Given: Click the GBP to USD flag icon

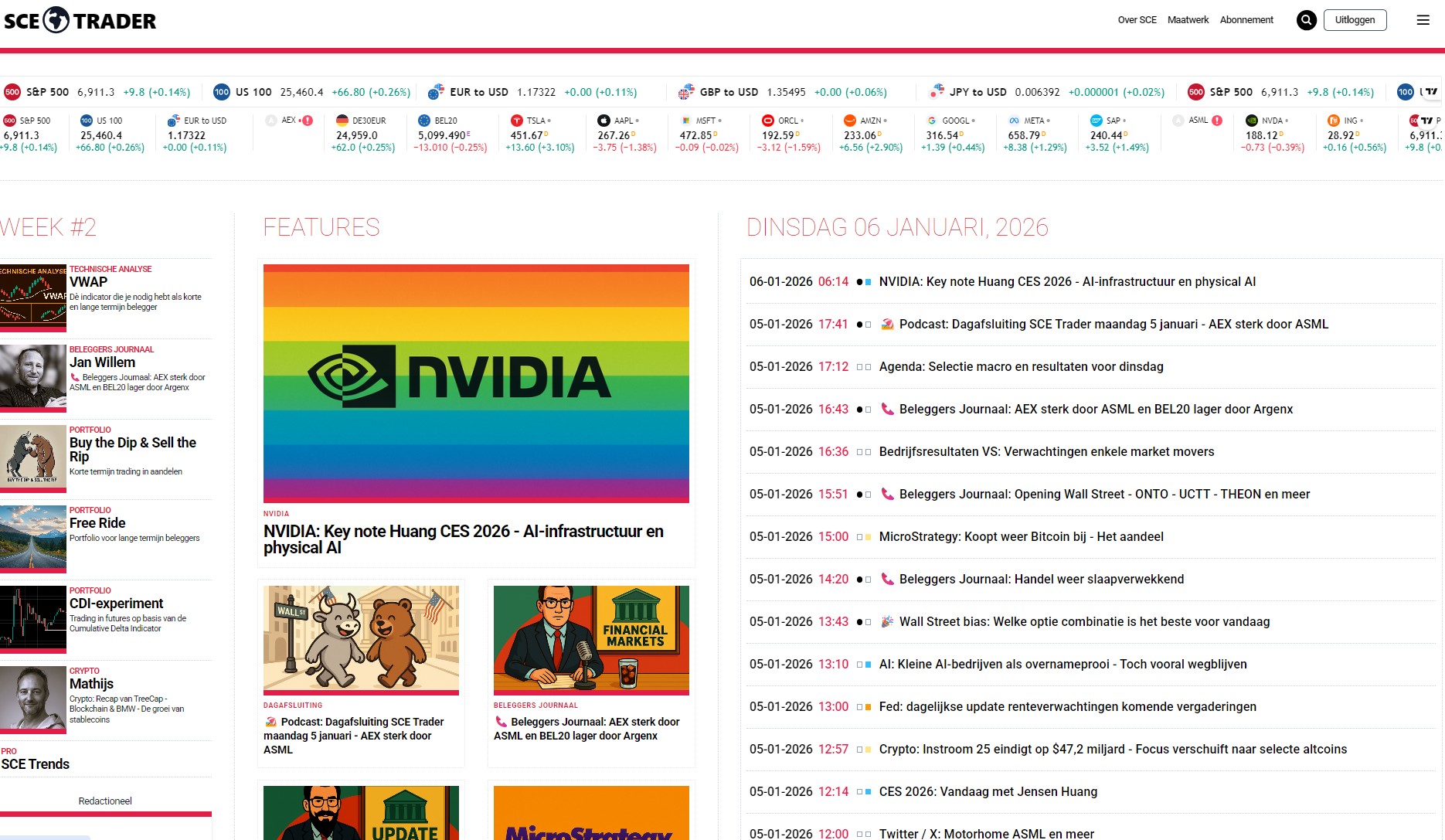Looking at the screenshot, I should click(x=686, y=92).
